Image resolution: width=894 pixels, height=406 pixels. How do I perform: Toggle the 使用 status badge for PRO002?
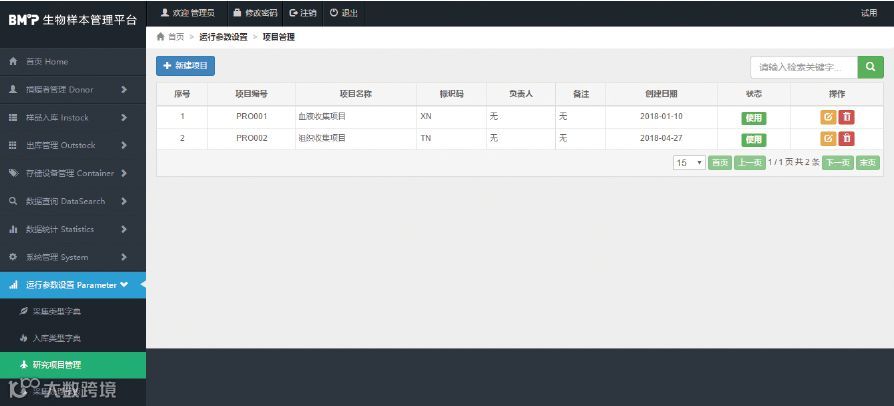click(754, 140)
